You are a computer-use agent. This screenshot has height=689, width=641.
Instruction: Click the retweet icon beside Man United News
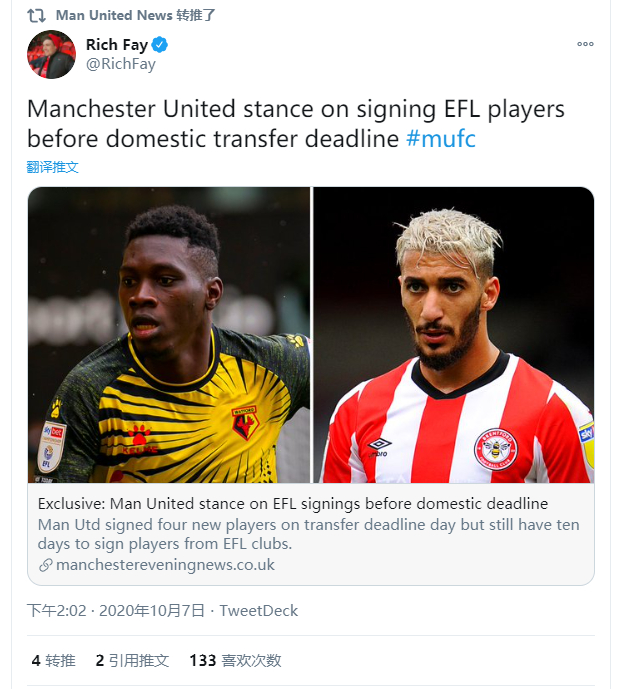[x=36, y=16]
